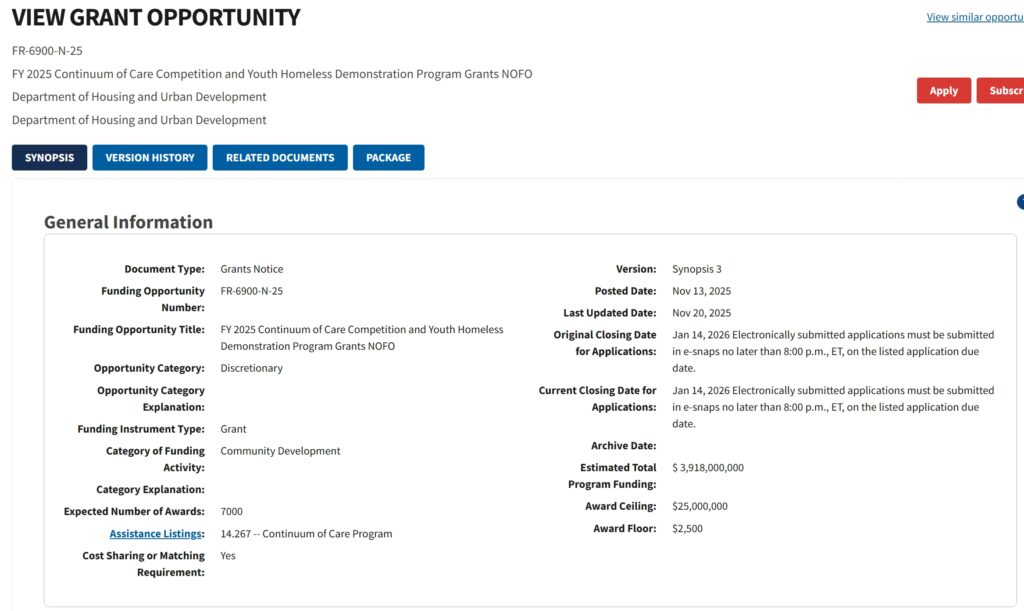Open the Related Documents tab
Screen dimensions: 1024x611
click(280, 158)
